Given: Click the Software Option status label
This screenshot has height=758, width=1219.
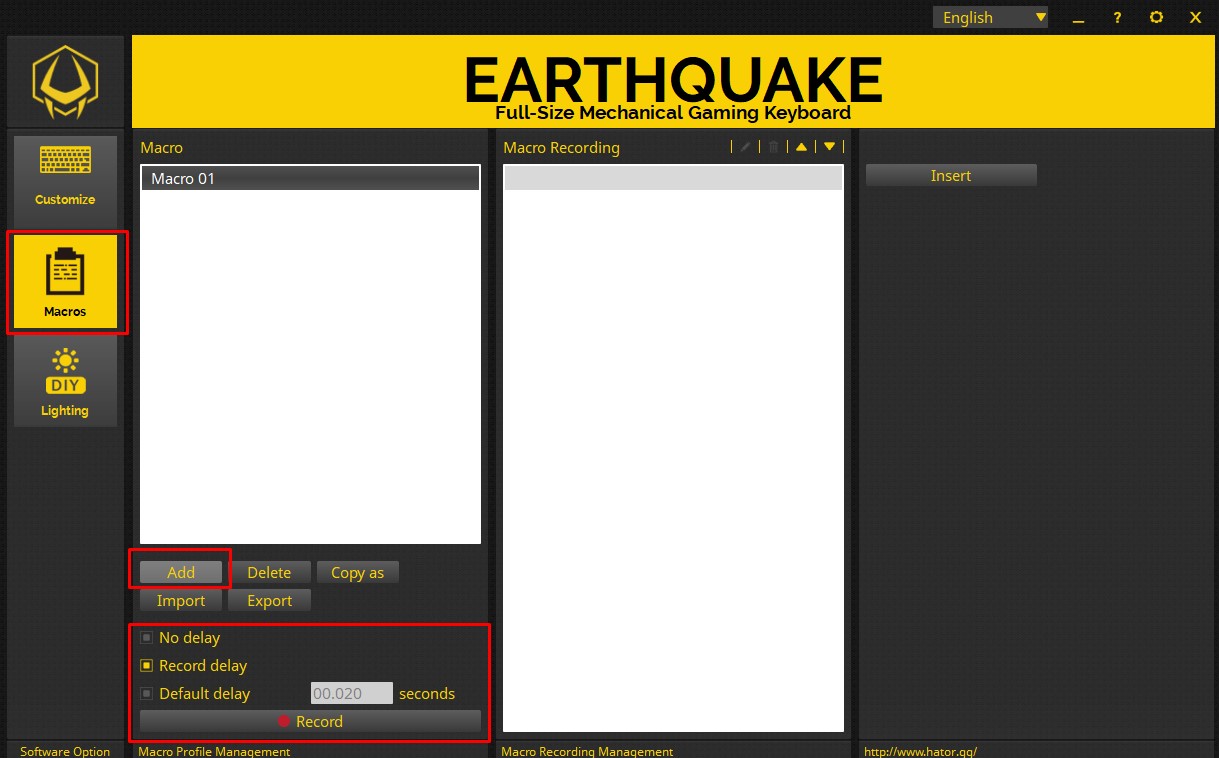Looking at the screenshot, I should tap(65, 751).
